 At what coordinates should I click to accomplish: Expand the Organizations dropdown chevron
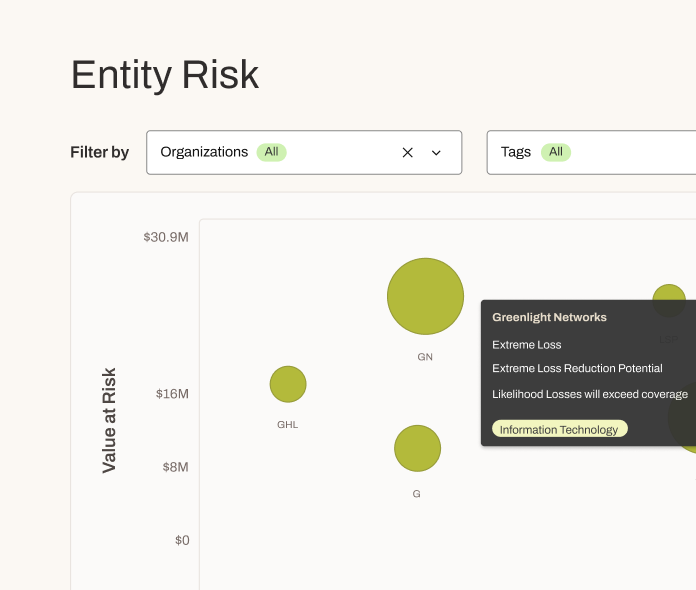[x=436, y=153]
